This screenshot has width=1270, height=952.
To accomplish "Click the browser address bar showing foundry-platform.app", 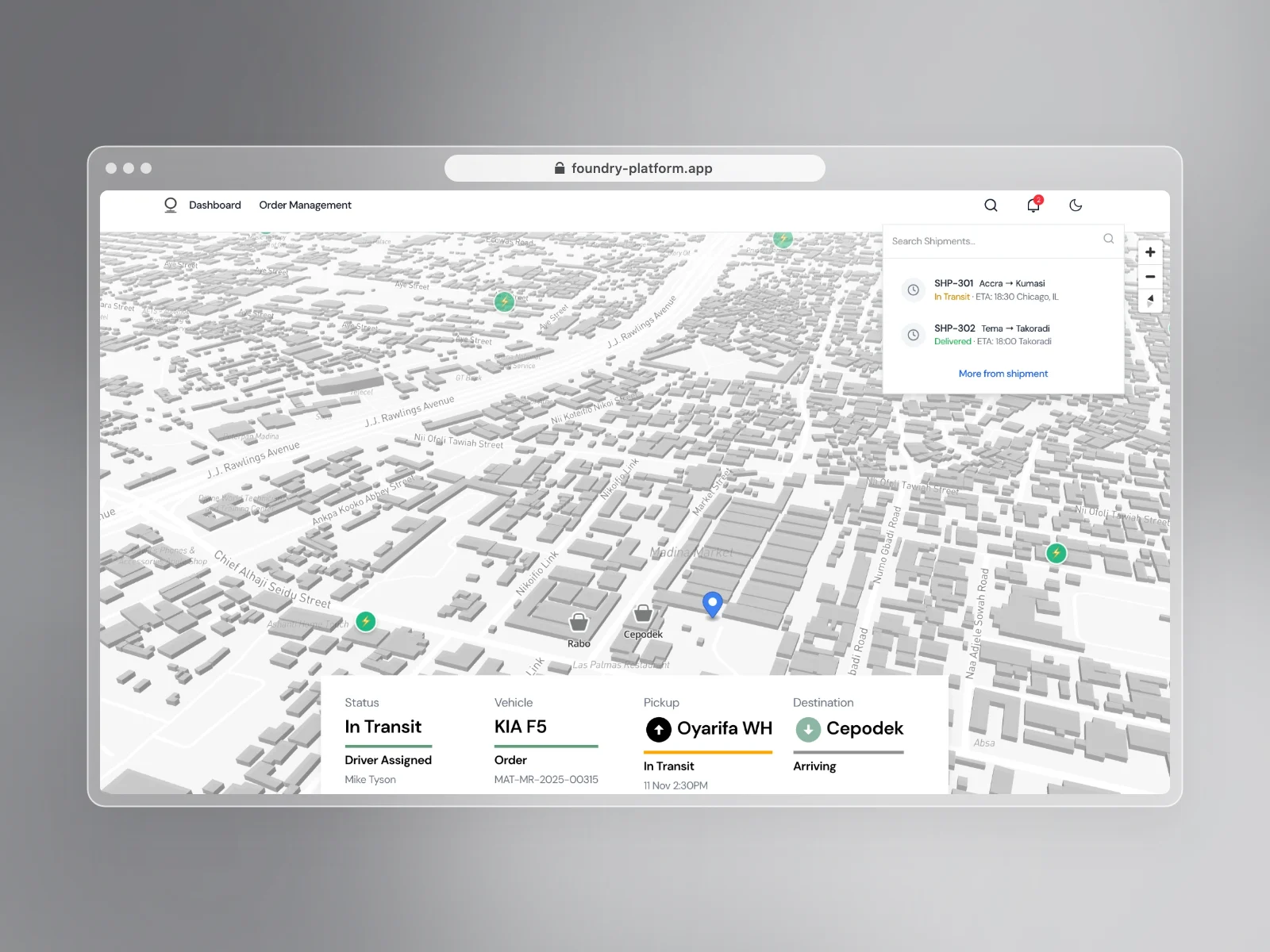I will pos(635,168).
